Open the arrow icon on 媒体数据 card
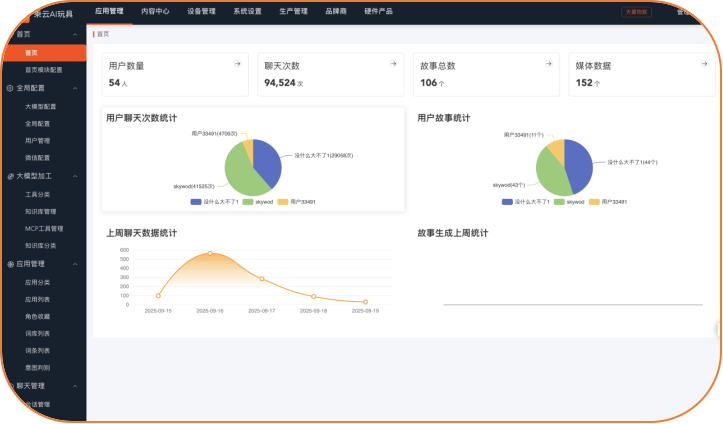 [x=699, y=64]
